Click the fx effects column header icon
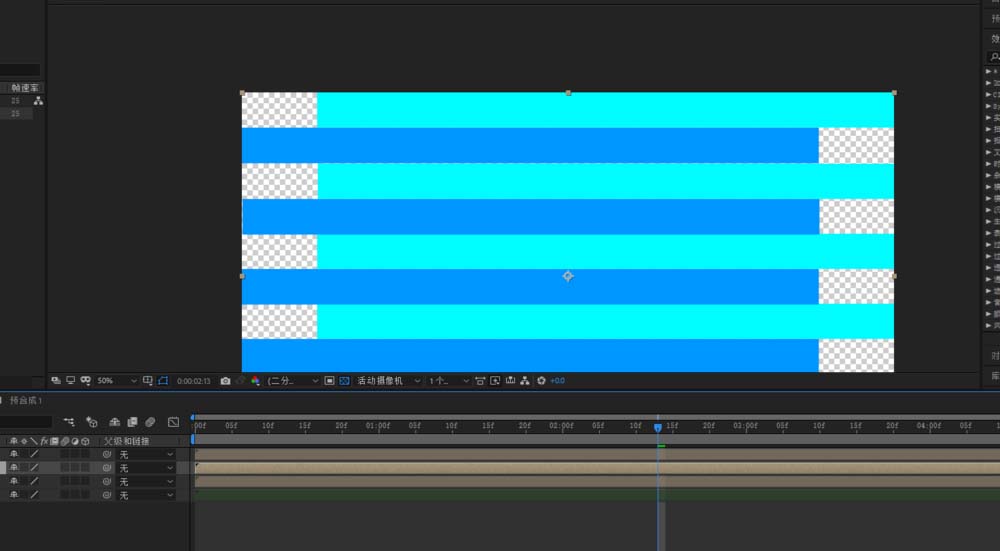 [x=45, y=441]
